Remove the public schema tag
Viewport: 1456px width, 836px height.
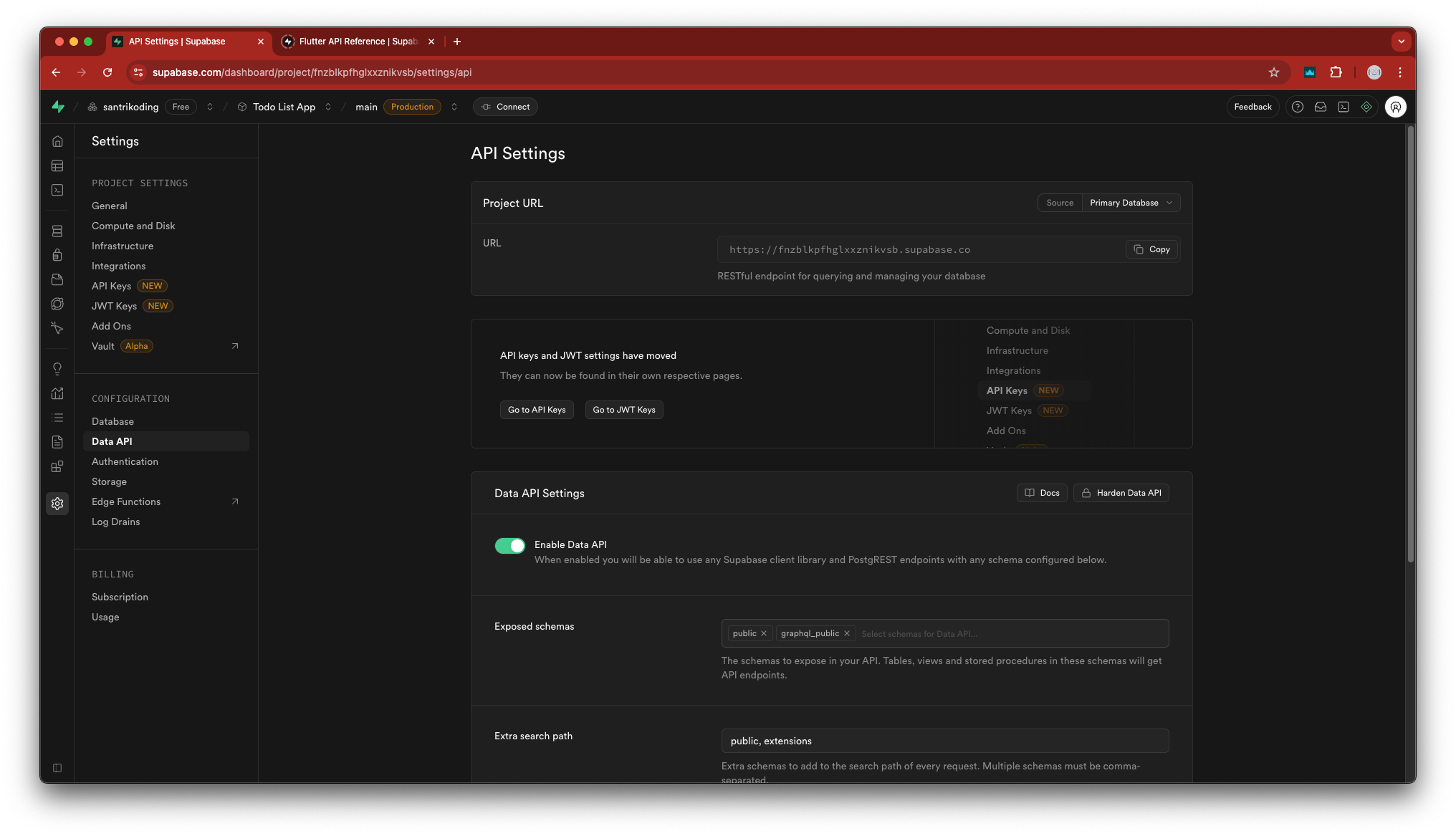[x=764, y=633]
